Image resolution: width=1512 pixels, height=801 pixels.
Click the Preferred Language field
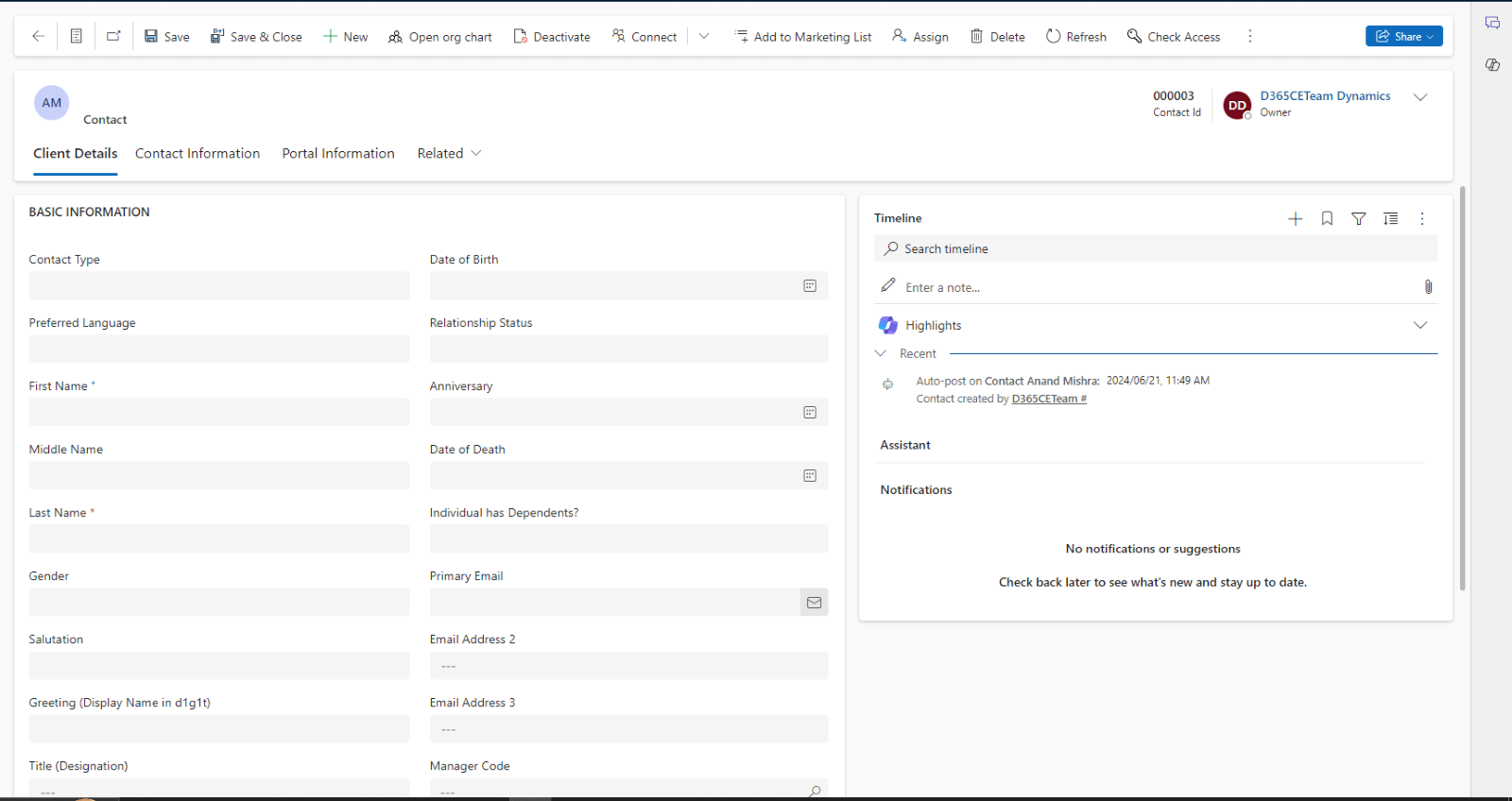(x=219, y=349)
